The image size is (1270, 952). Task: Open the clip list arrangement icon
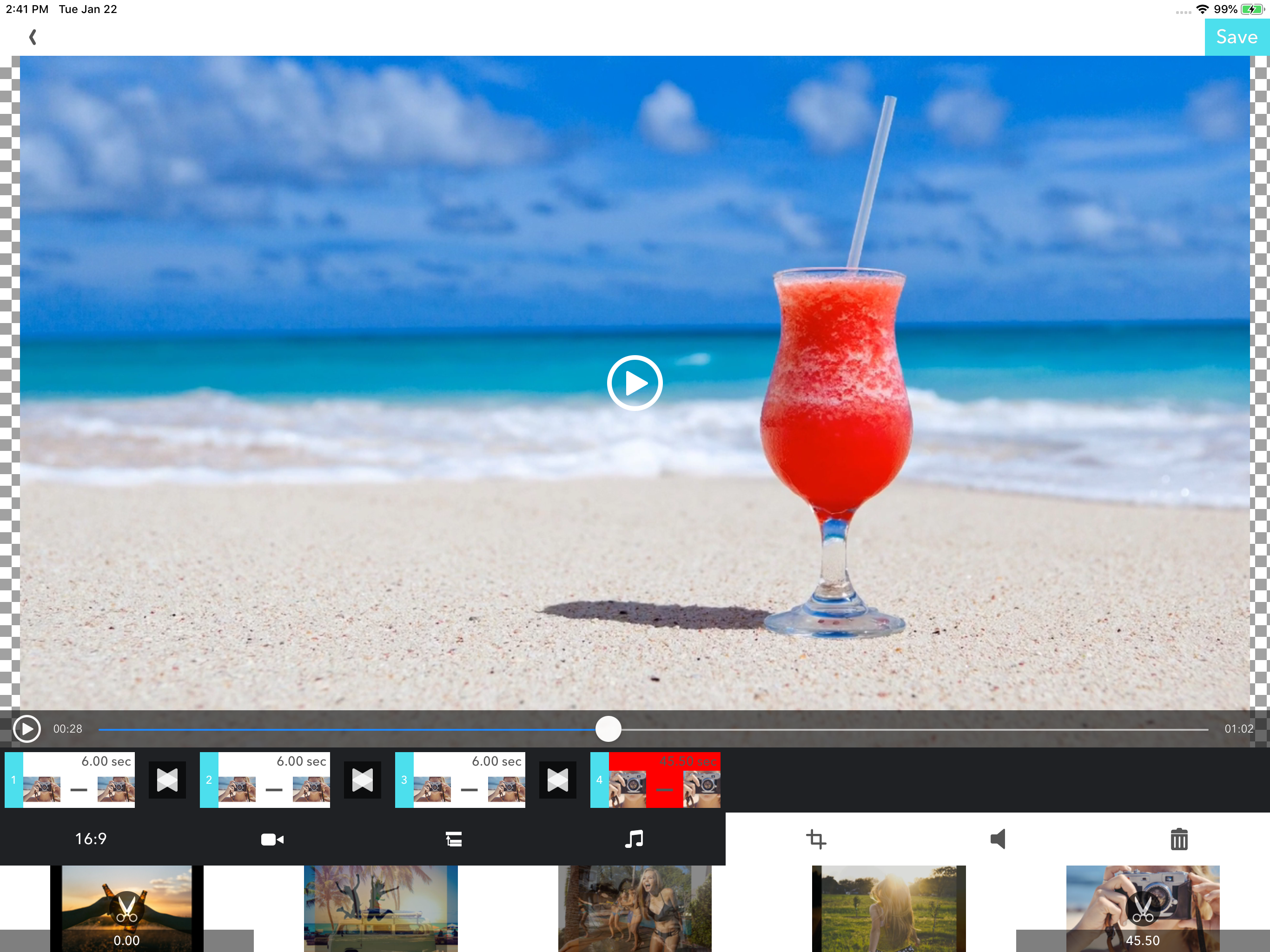click(454, 840)
